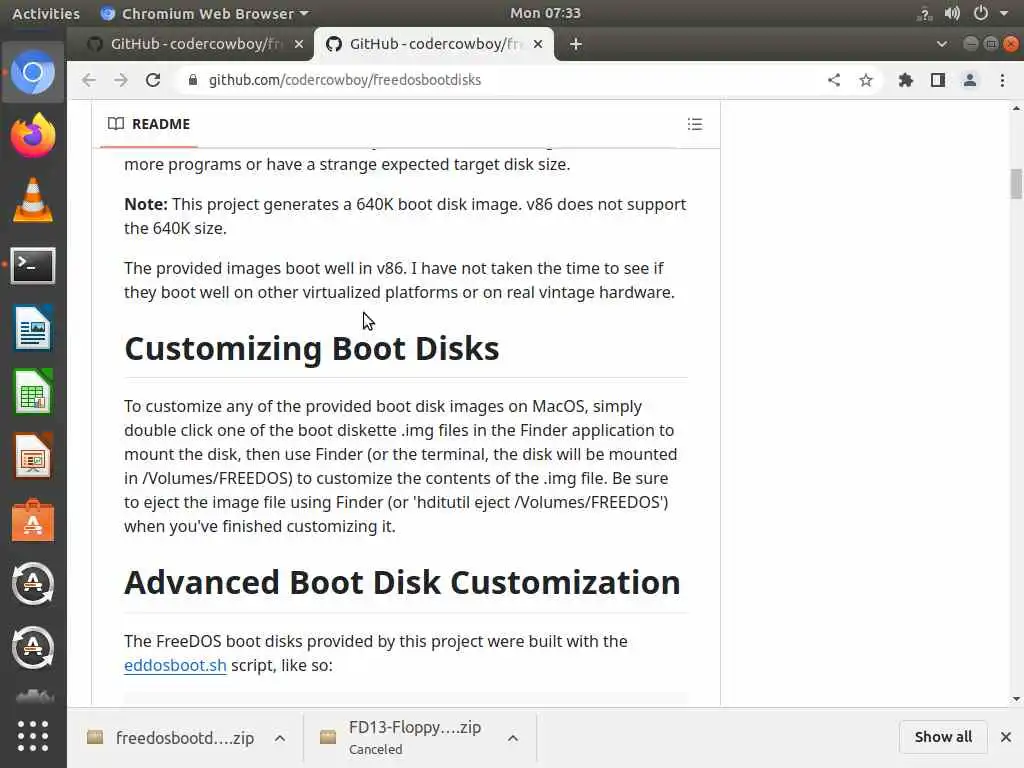Viewport: 1024px width, 768px height.
Task: Open LibreOffice Writer from dock
Action: (x=33, y=328)
